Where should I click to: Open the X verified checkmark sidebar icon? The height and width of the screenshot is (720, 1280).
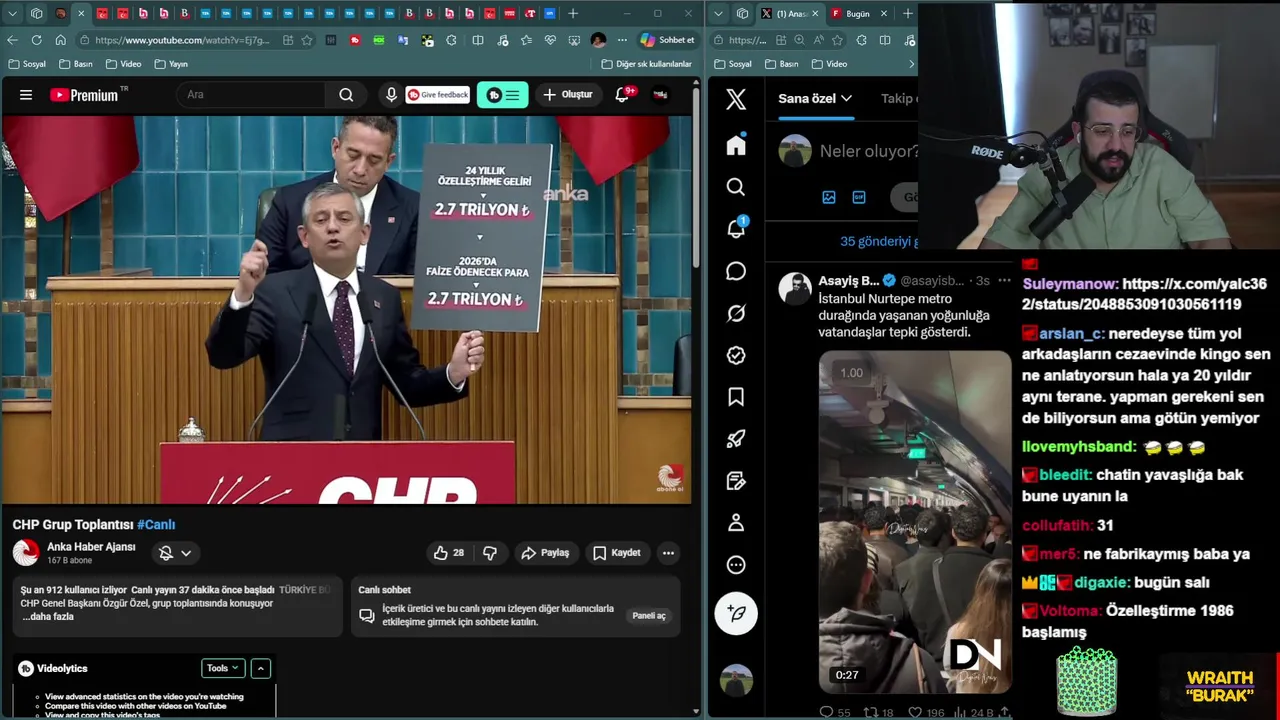pos(736,355)
